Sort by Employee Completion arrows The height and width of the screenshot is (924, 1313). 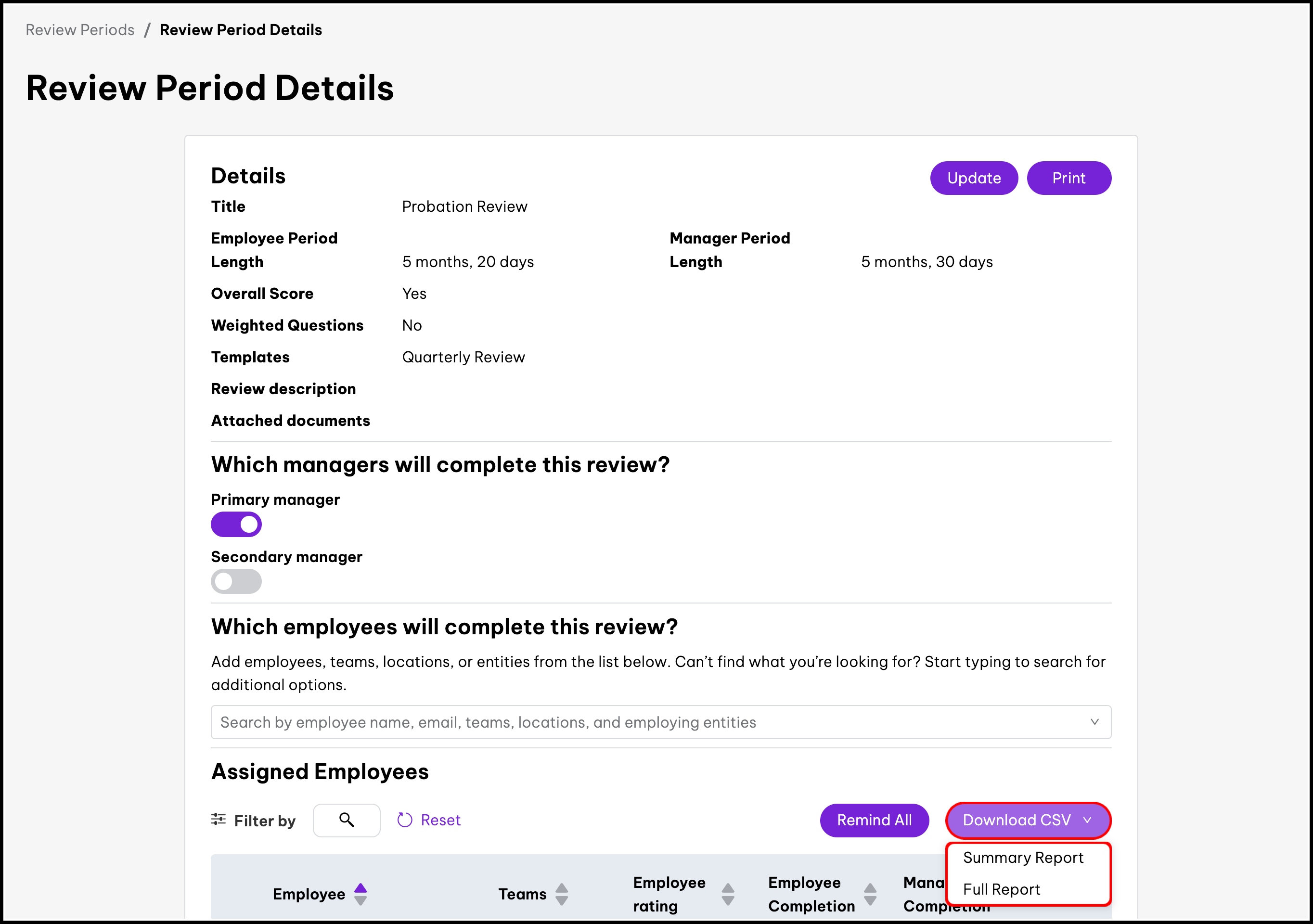(870, 894)
